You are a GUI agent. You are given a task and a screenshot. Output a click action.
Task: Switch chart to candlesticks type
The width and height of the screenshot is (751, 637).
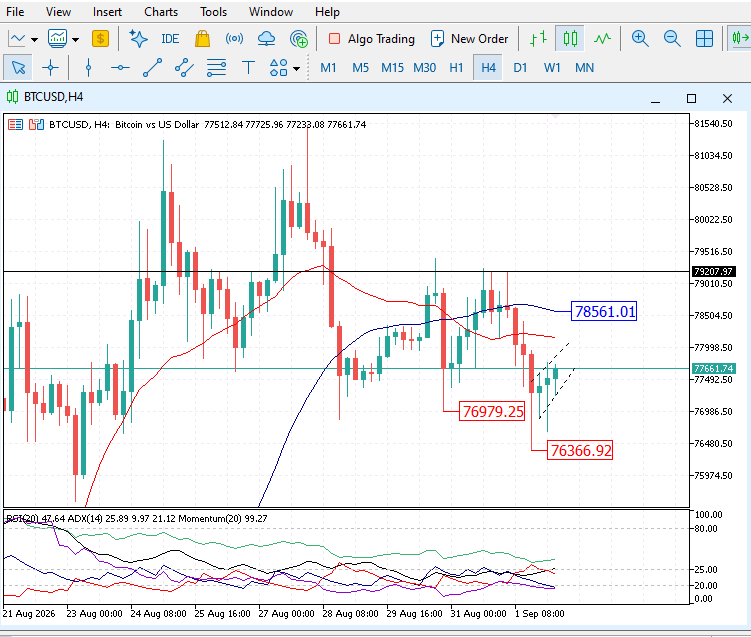coord(570,39)
